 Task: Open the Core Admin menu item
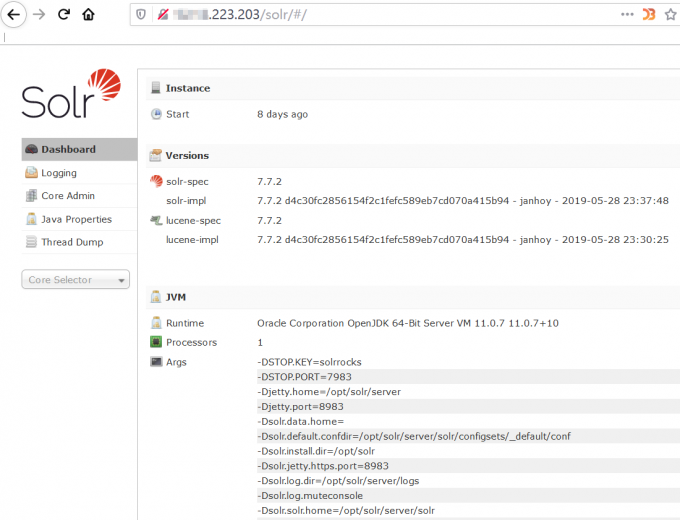pos(79,196)
